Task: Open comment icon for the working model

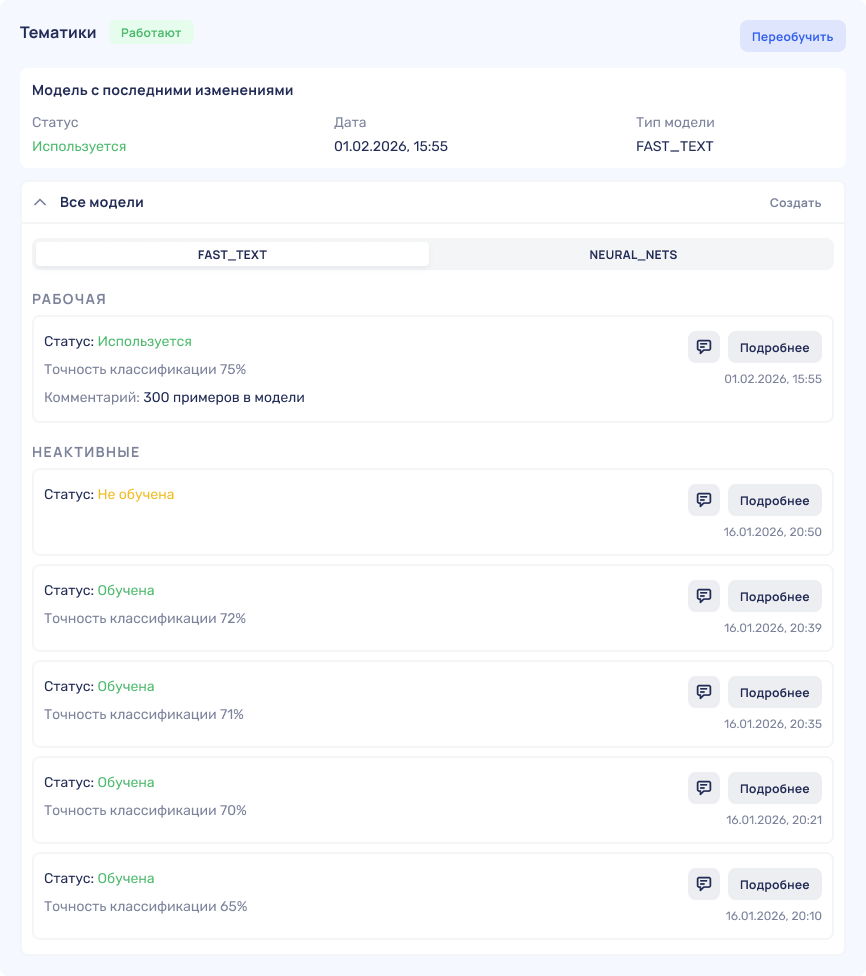Action: [x=703, y=347]
